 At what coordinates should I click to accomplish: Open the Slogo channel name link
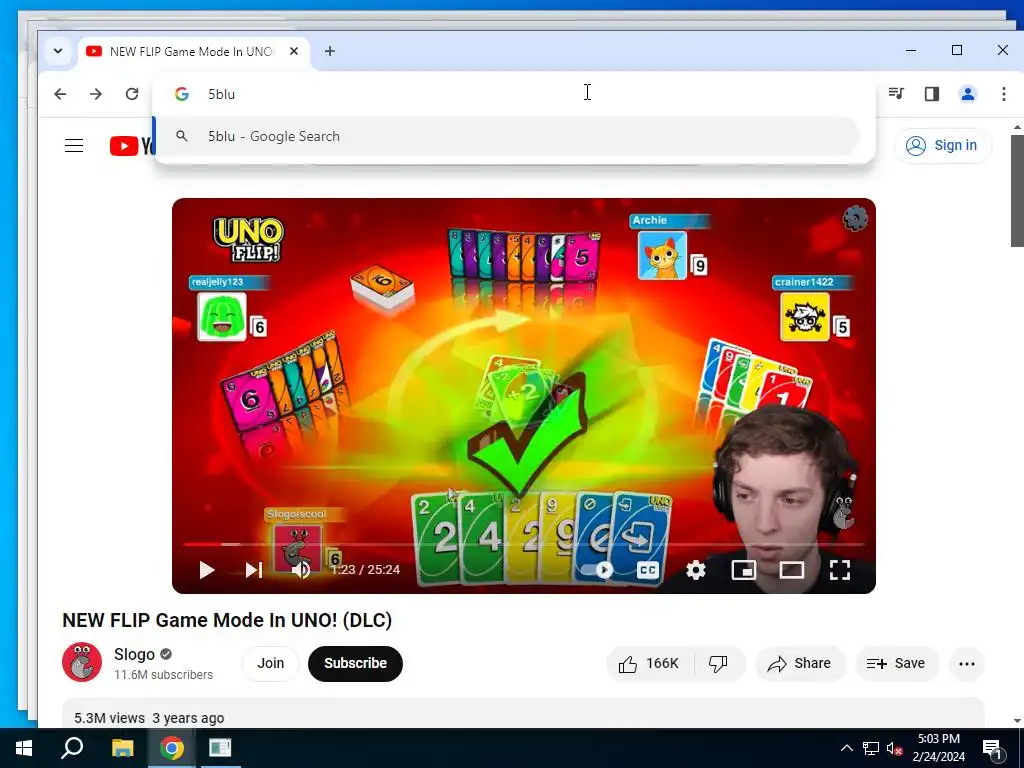(134, 654)
